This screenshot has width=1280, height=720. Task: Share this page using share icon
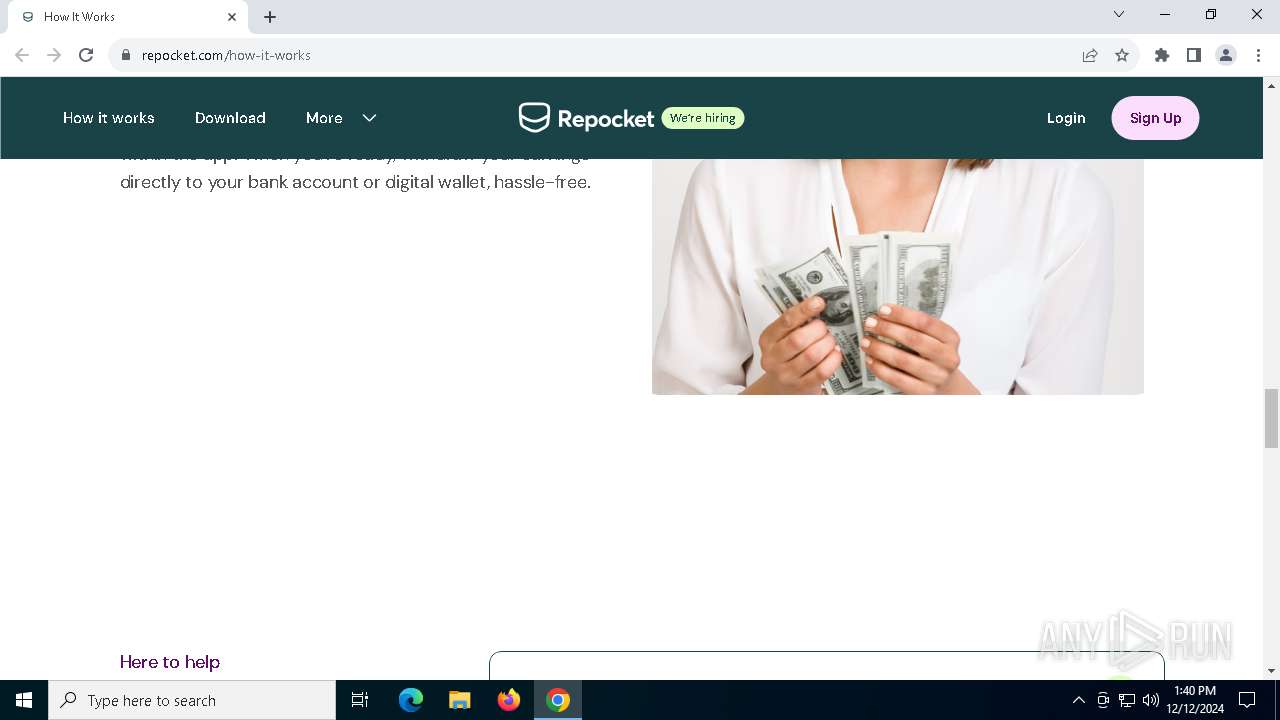1090,55
